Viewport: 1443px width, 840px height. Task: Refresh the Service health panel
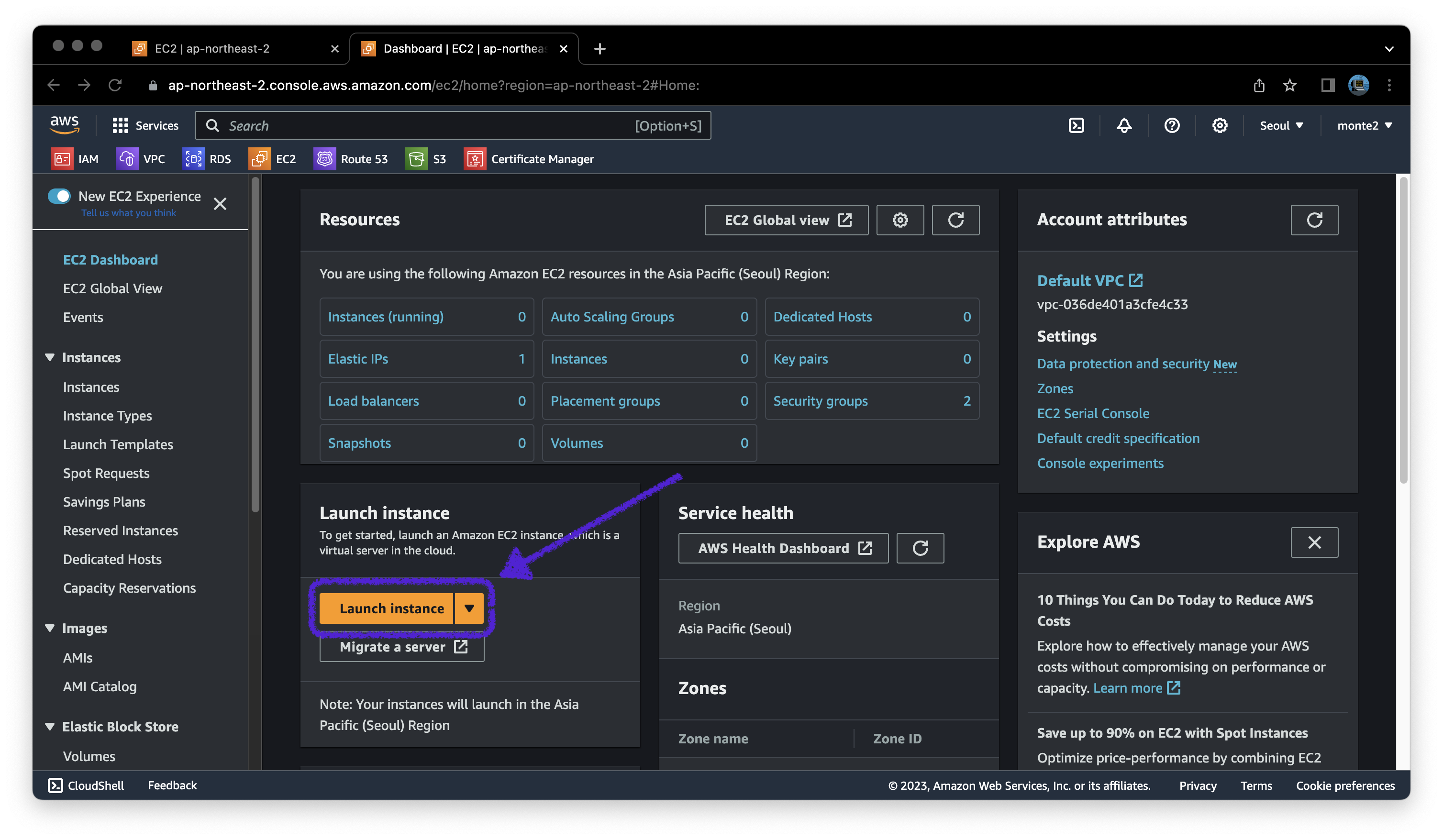(x=920, y=548)
